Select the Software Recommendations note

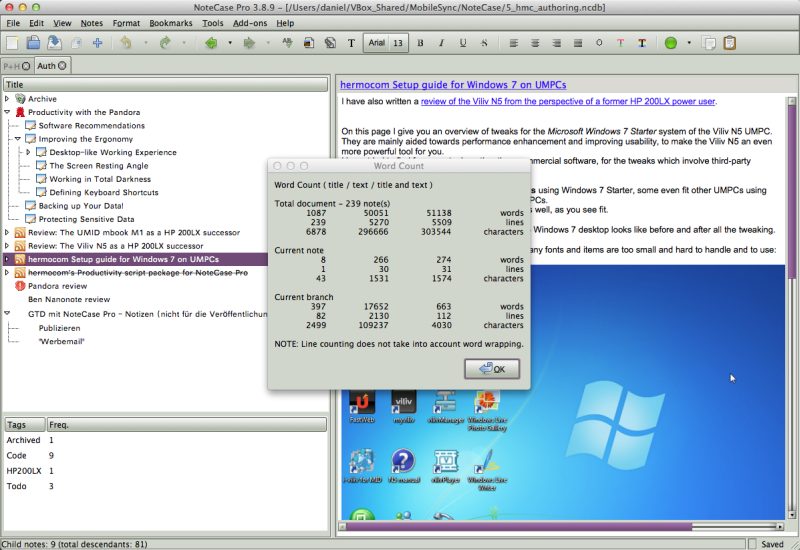pos(91,126)
